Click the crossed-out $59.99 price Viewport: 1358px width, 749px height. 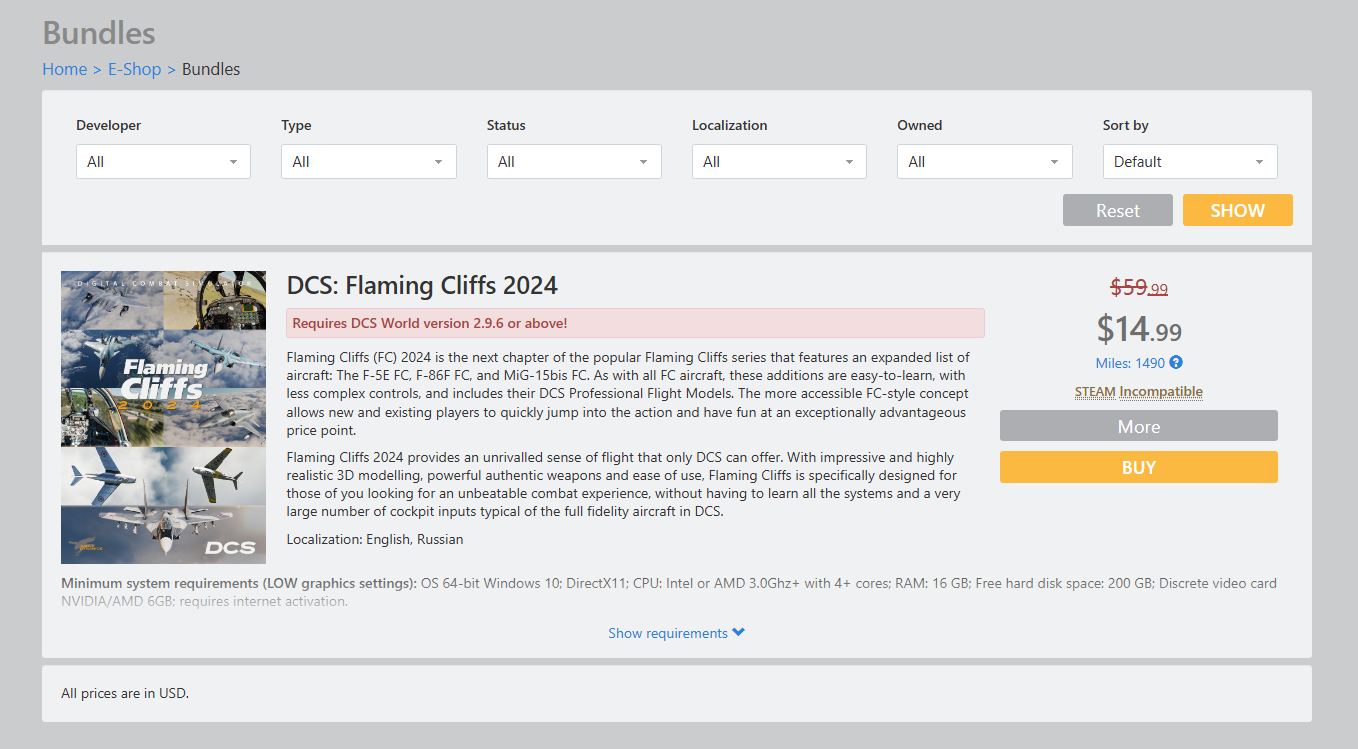pos(1139,288)
